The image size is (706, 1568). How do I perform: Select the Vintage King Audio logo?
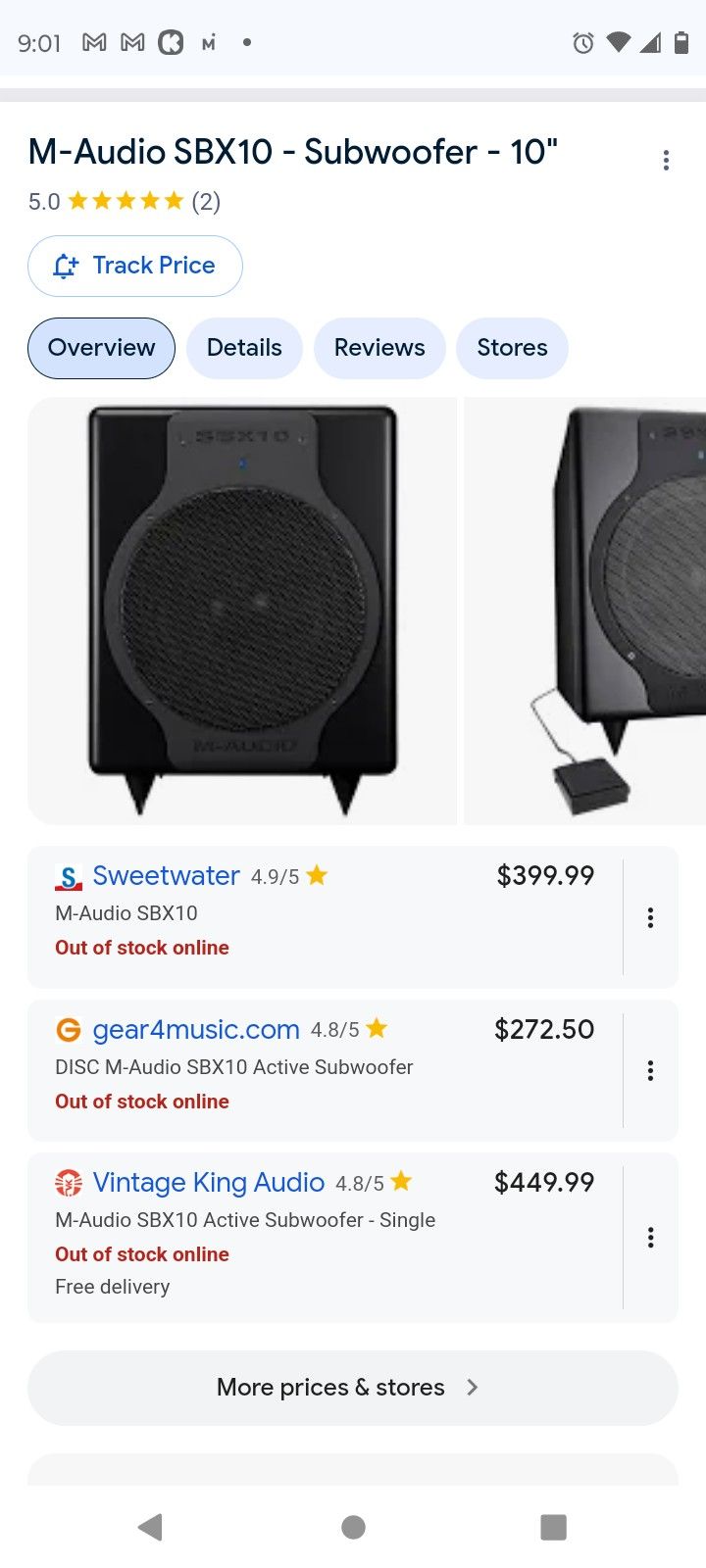pos(66,1183)
